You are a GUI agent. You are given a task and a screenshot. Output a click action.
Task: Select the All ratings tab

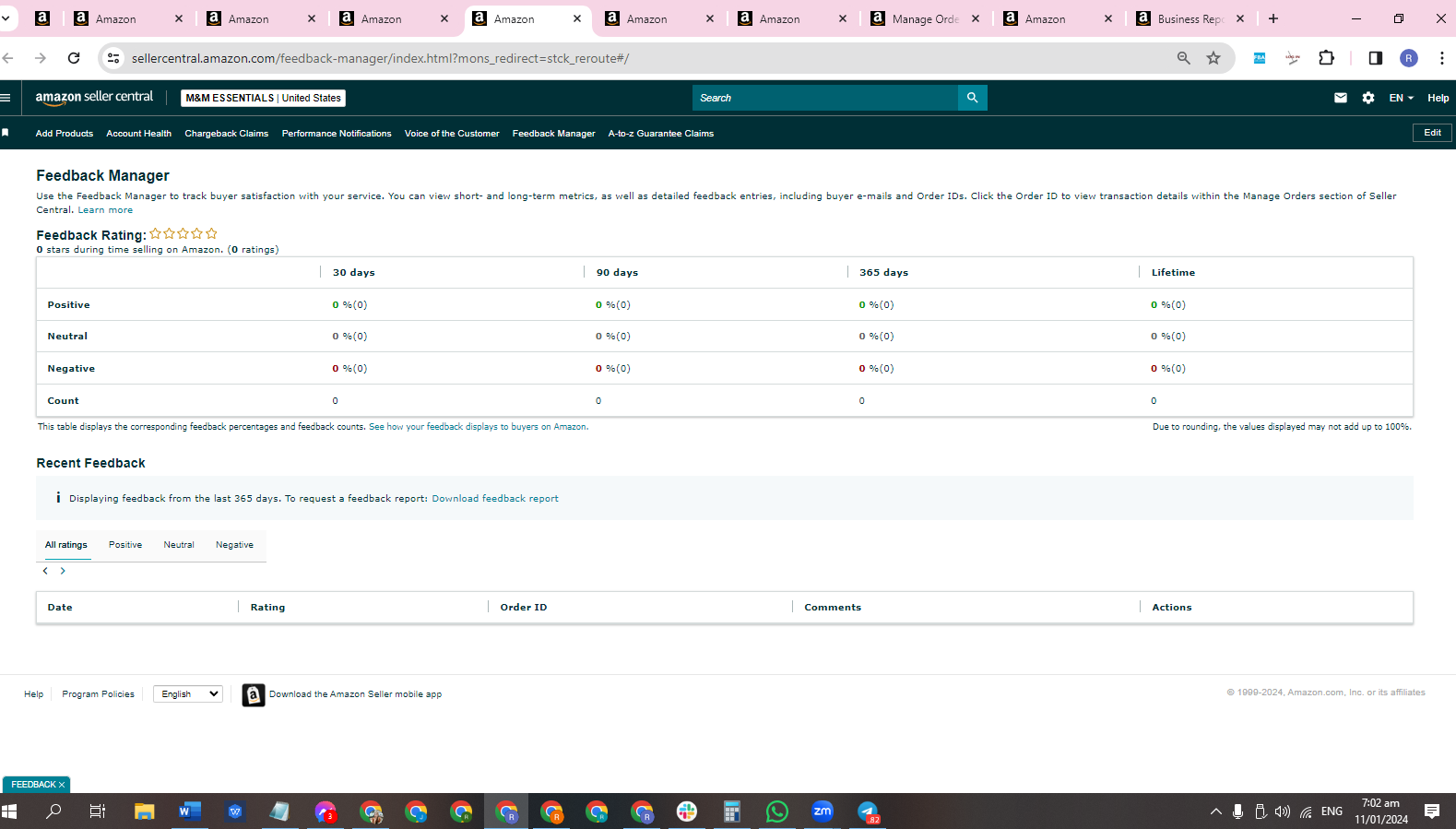click(x=66, y=545)
